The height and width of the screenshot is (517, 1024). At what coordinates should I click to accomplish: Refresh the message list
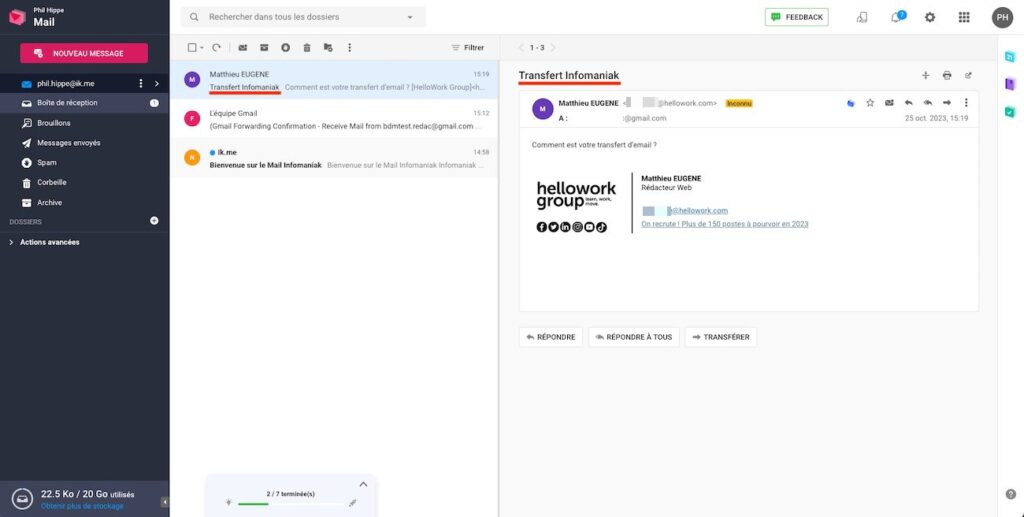217,48
